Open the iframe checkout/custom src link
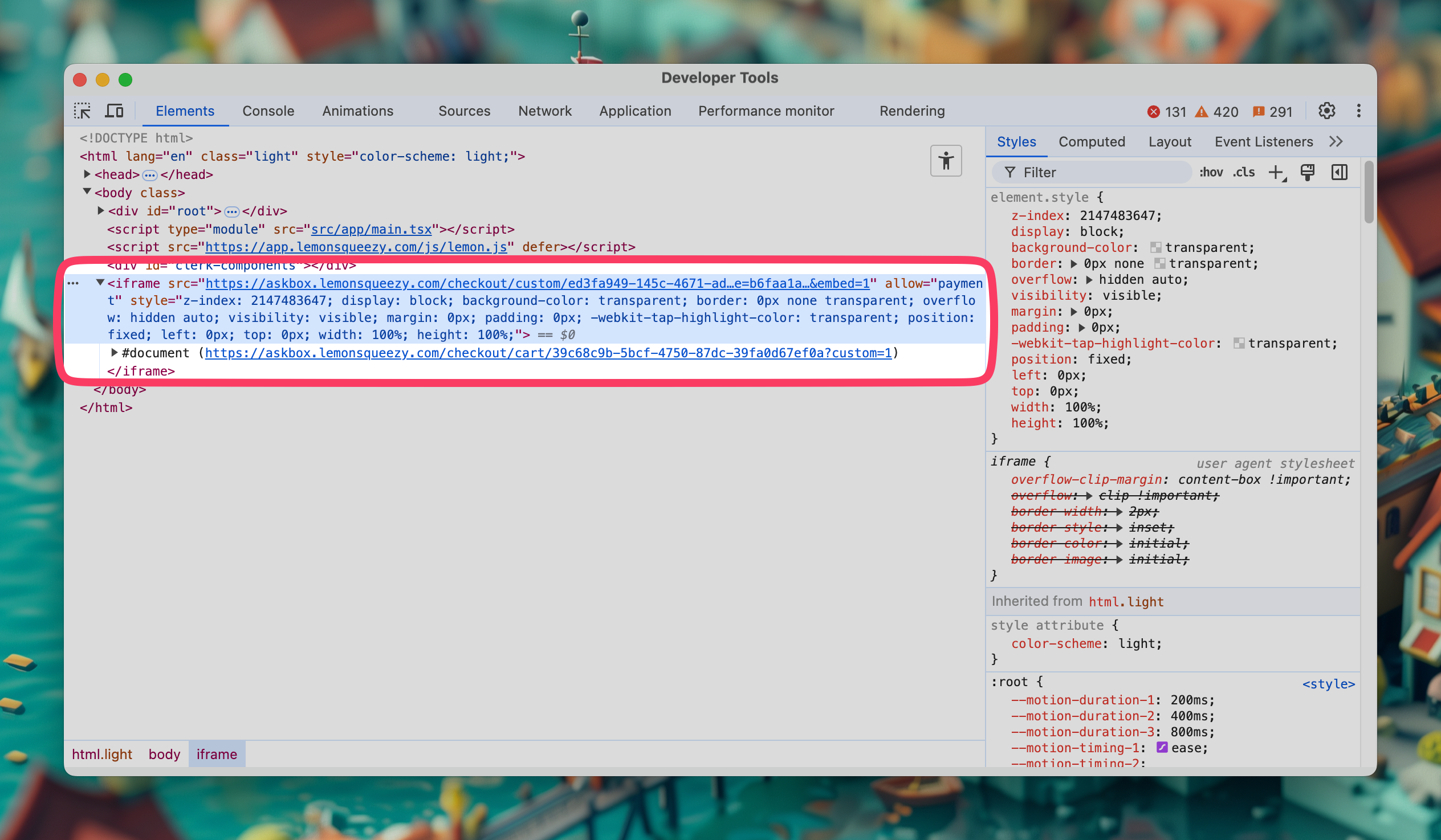Screen dimensions: 1441x840 pyautogui.click(x=538, y=284)
